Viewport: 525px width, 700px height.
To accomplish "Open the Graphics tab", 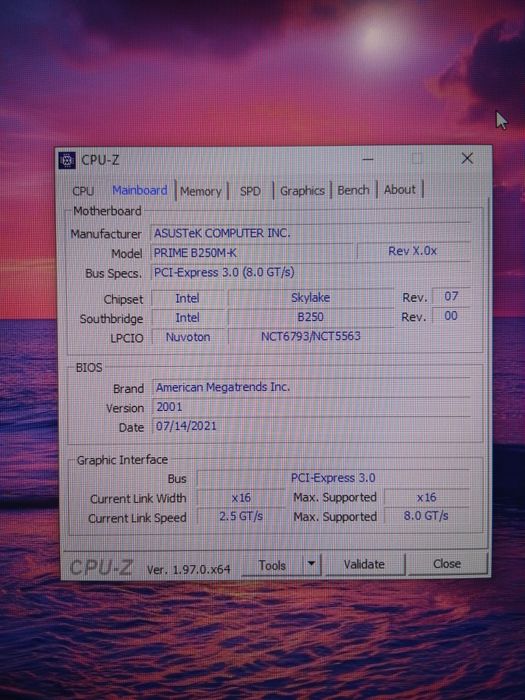I will (302, 191).
